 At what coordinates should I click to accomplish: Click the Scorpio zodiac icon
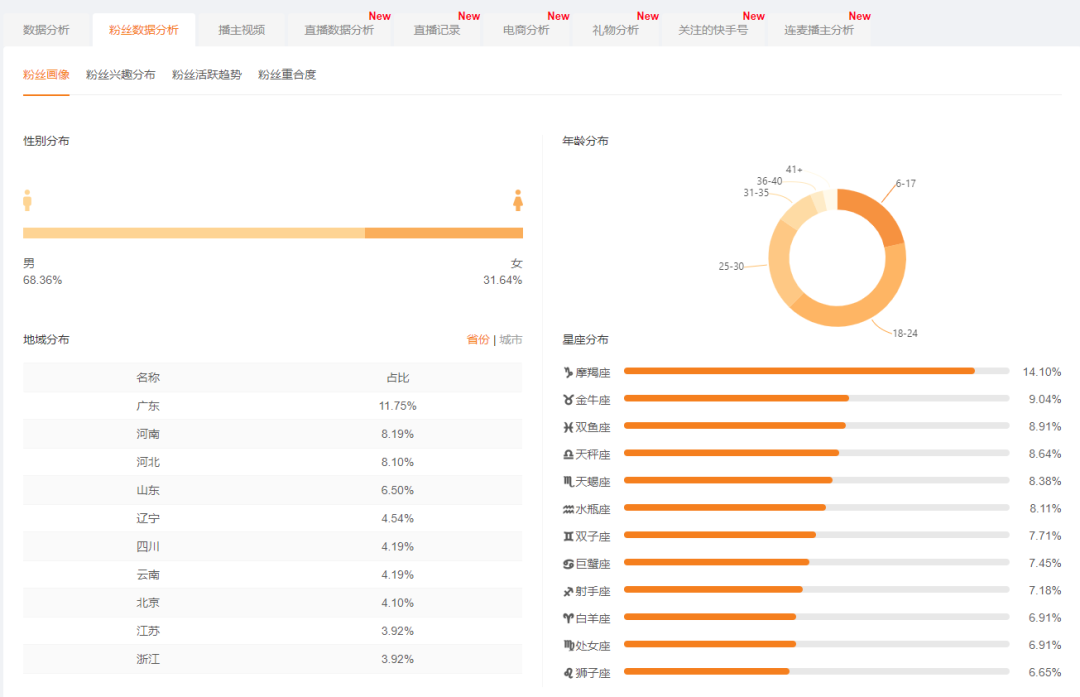tap(568, 481)
